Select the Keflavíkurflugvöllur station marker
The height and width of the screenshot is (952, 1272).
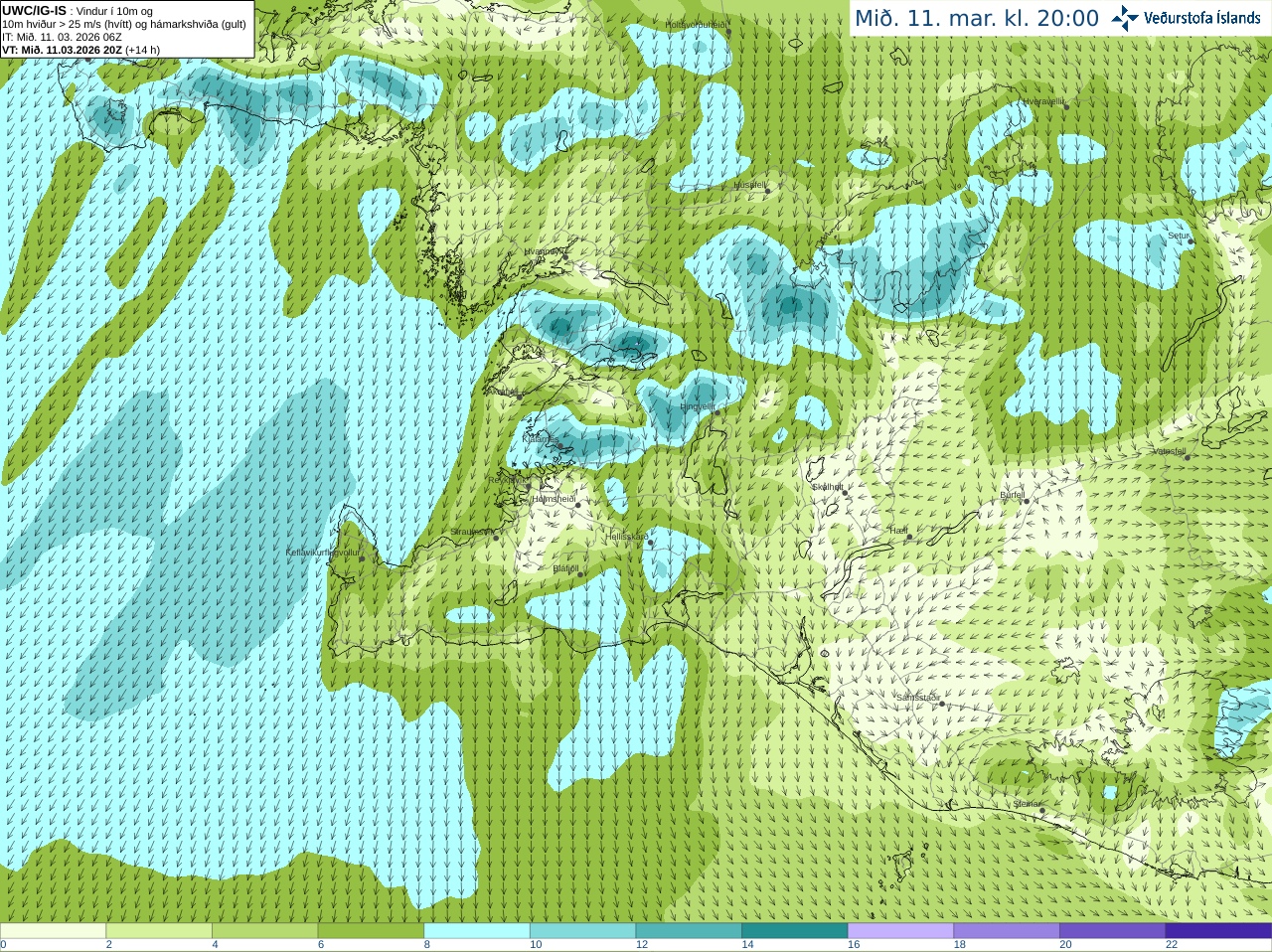point(362,558)
